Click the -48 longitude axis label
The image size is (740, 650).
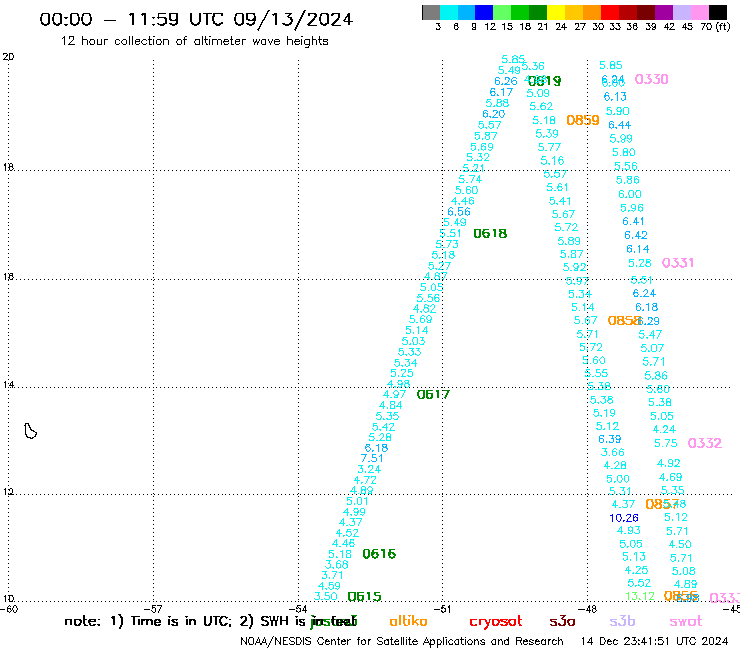click(x=587, y=609)
